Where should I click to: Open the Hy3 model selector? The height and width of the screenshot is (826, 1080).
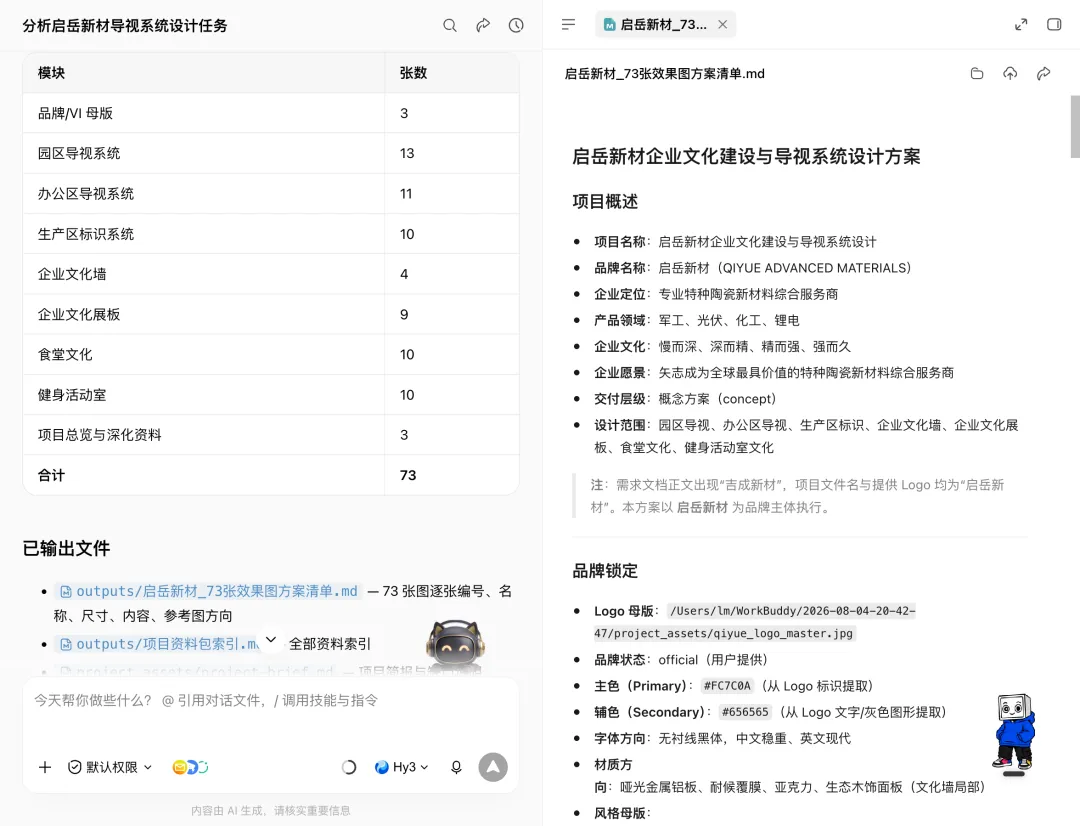point(402,767)
